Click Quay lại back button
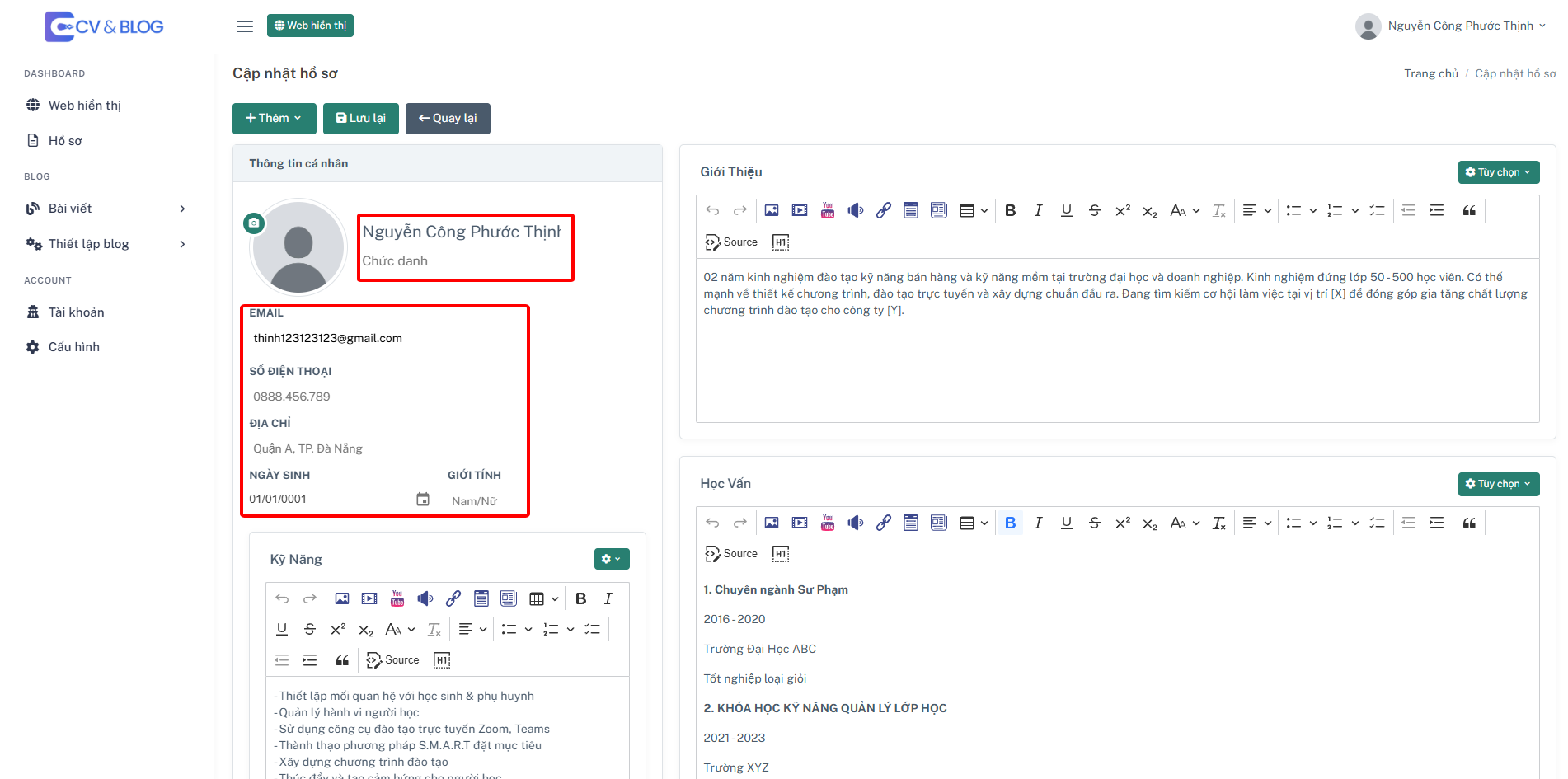1568x779 pixels. pyautogui.click(x=448, y=118)
